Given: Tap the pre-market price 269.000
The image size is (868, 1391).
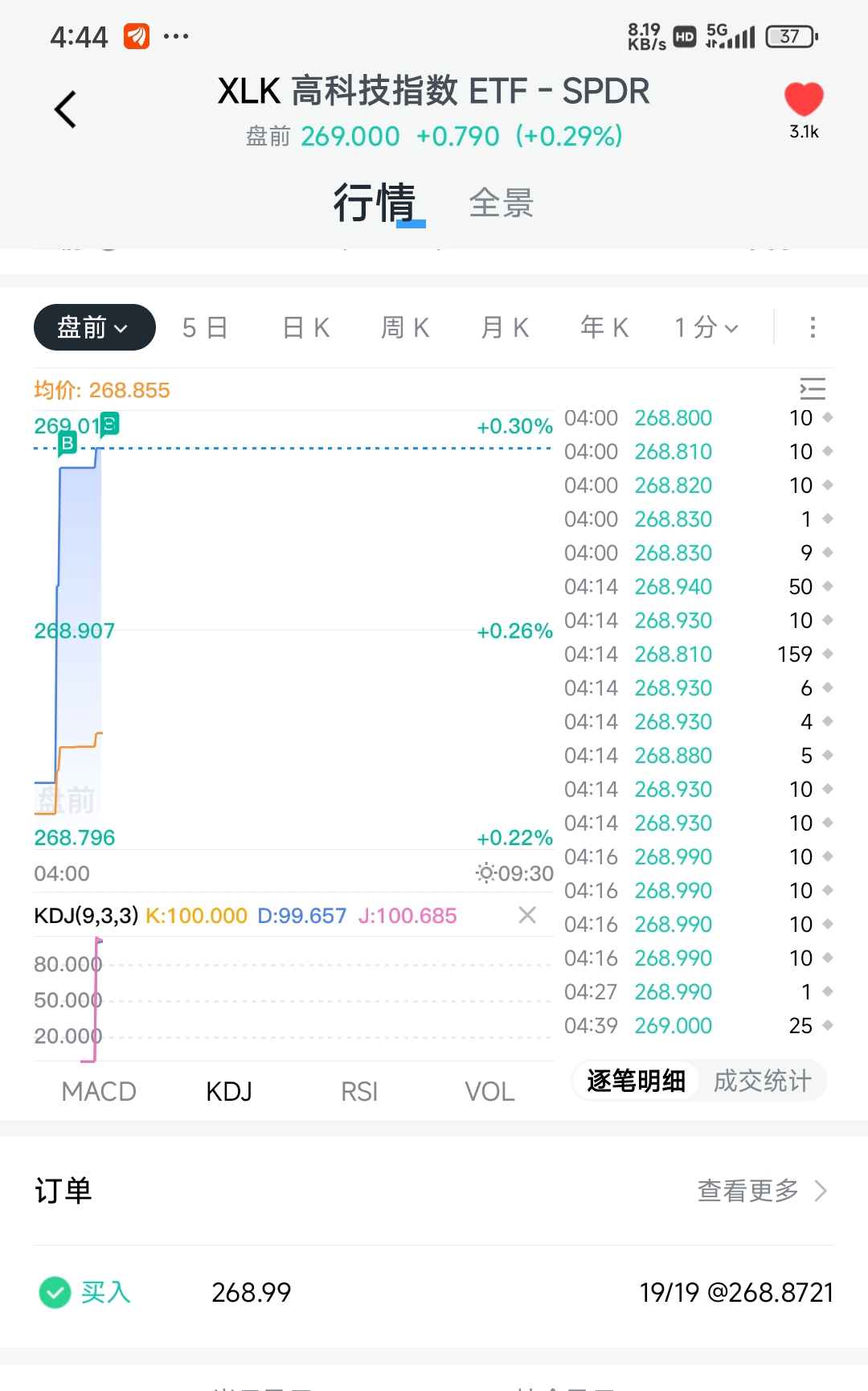Looking at the screenshot, I should click(x=350, y=136).
